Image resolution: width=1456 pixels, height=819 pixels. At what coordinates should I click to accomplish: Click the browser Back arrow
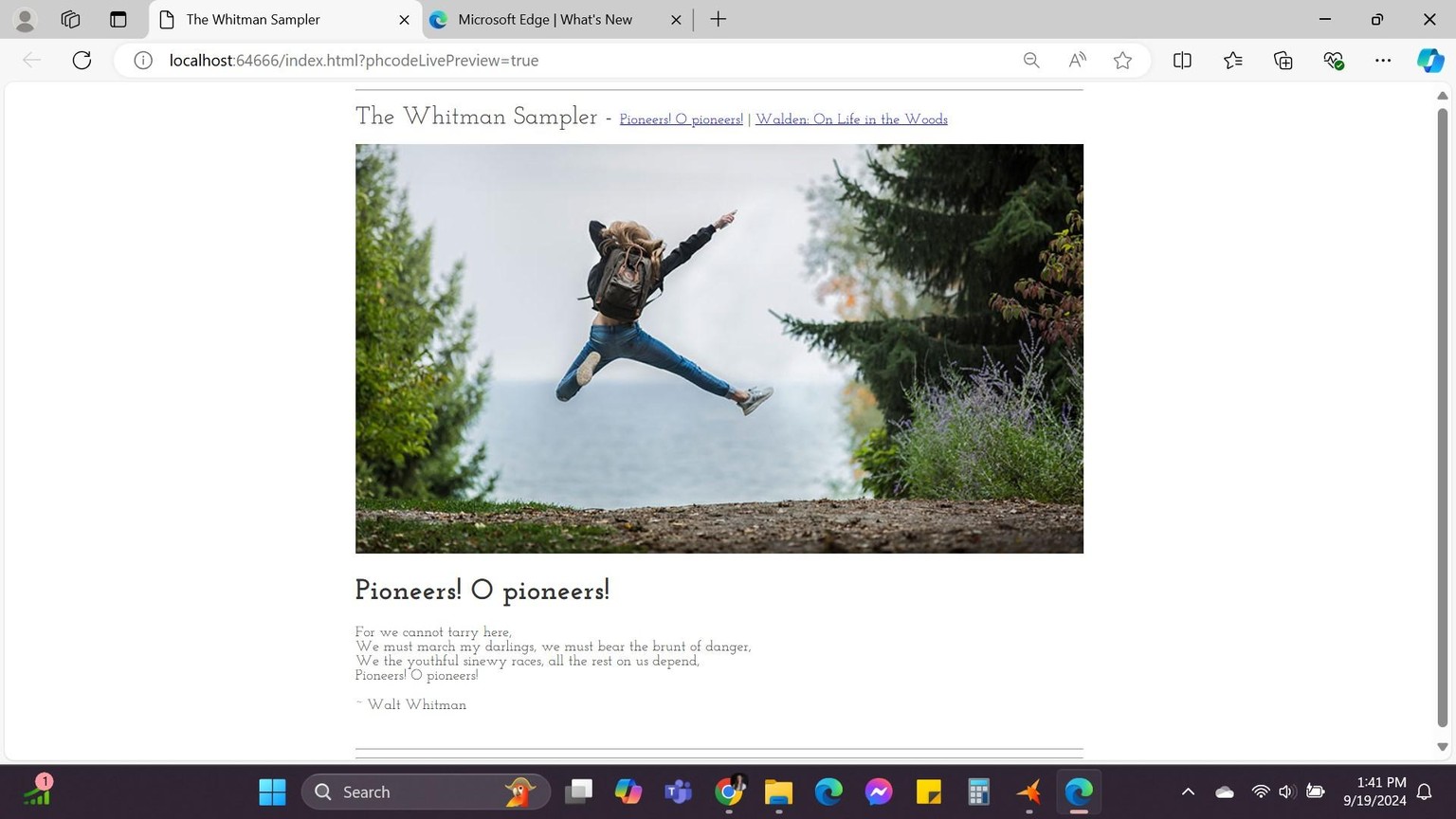pos(31,61)
